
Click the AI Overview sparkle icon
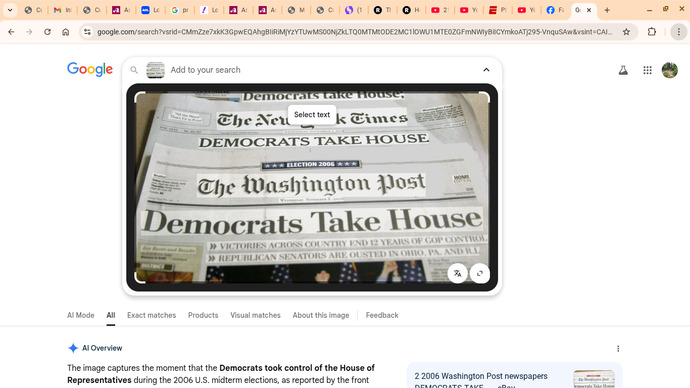point(73,348)
